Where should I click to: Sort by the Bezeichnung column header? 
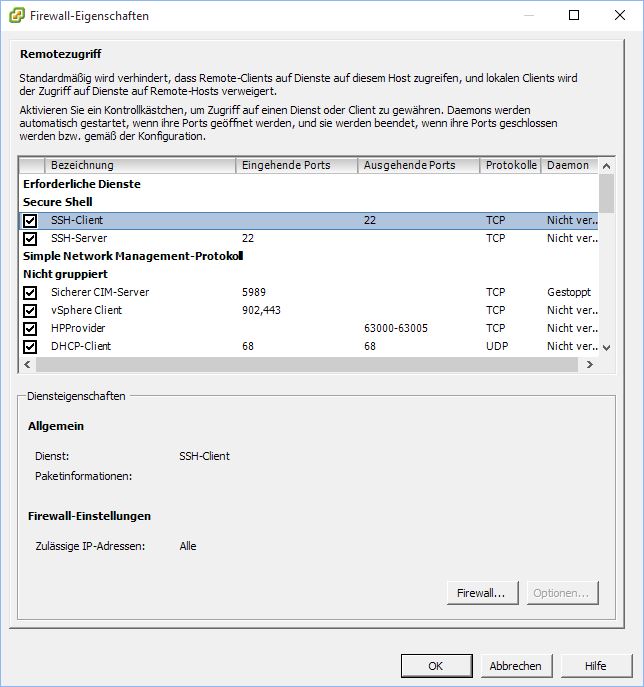140,165
